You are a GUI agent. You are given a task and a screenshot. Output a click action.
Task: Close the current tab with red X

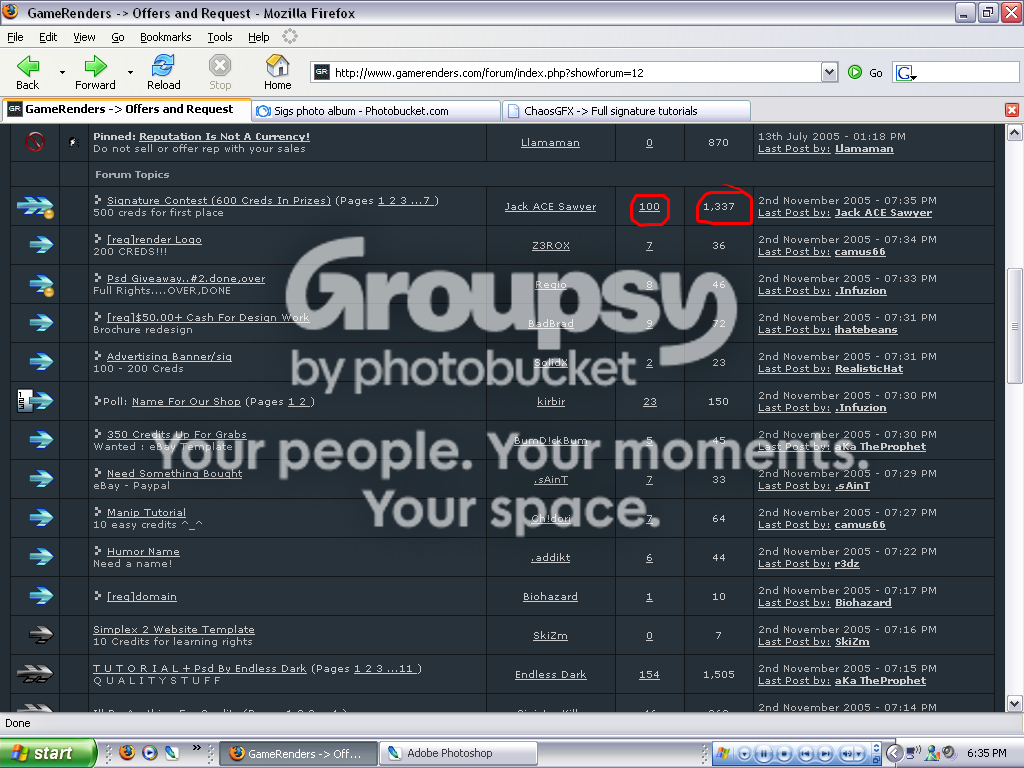(1012, 110)
